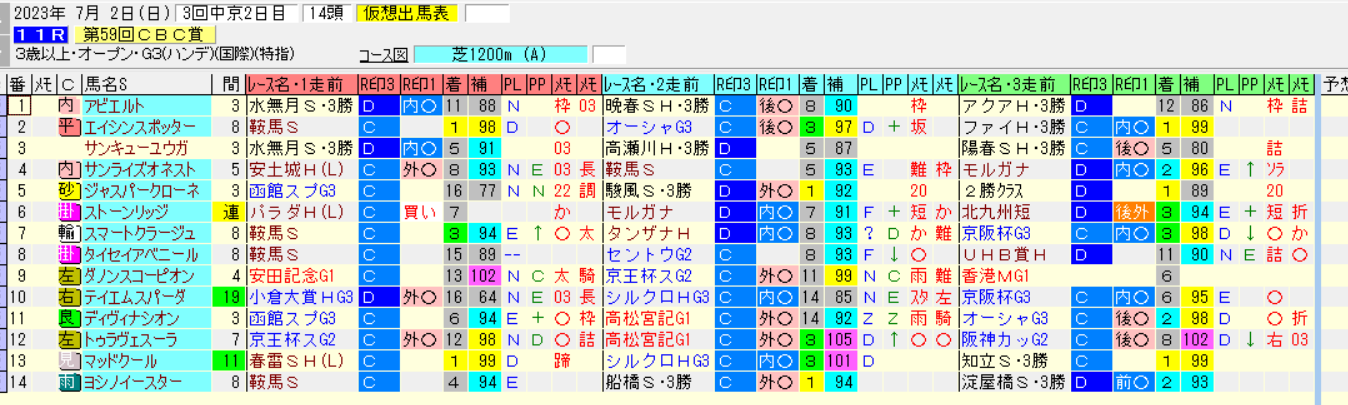Click the 間 column header
1348x405 pixels.
click(228, 84)
